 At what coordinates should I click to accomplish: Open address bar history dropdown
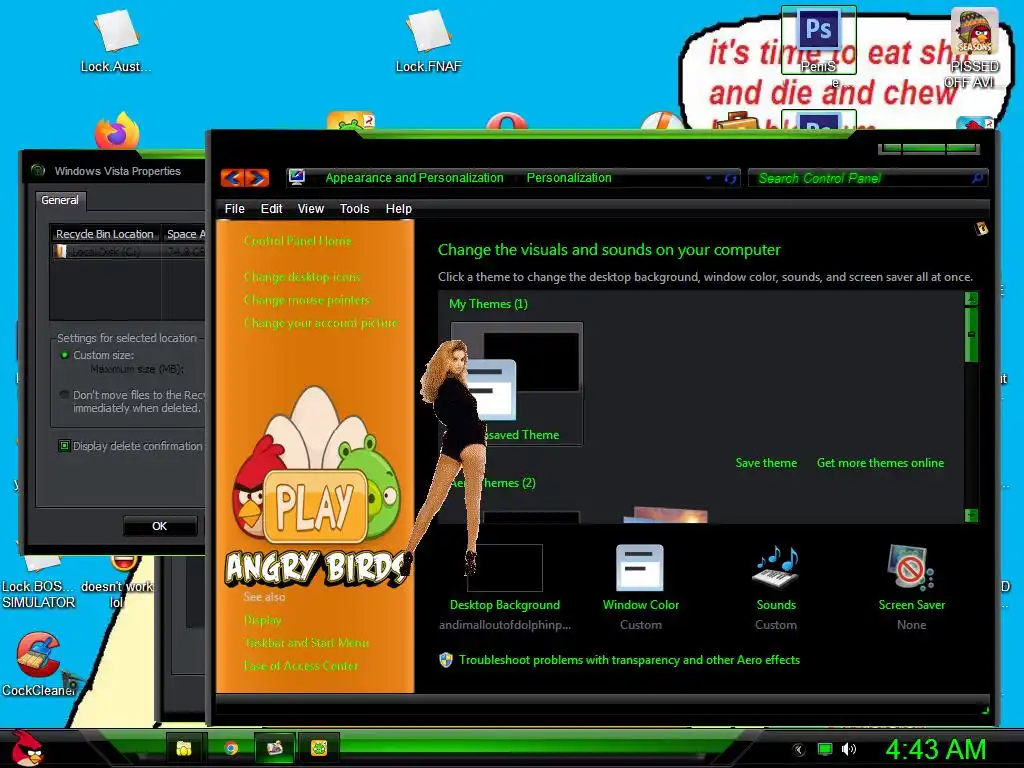point(709,178)
